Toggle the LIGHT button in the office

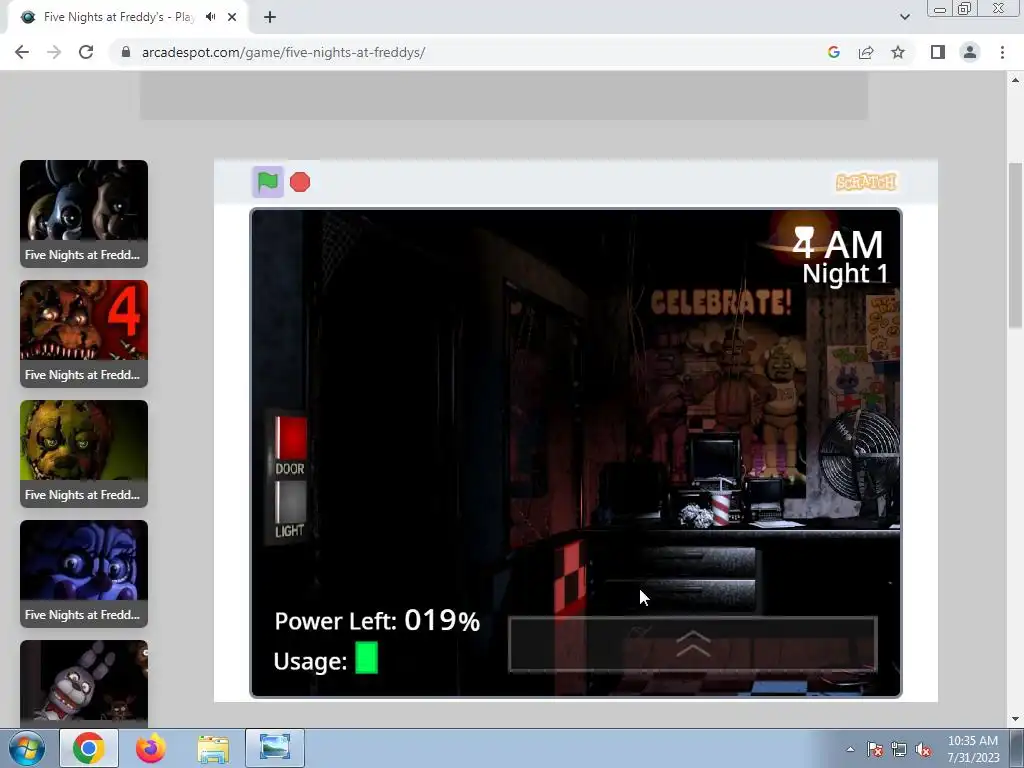(290, 502)
